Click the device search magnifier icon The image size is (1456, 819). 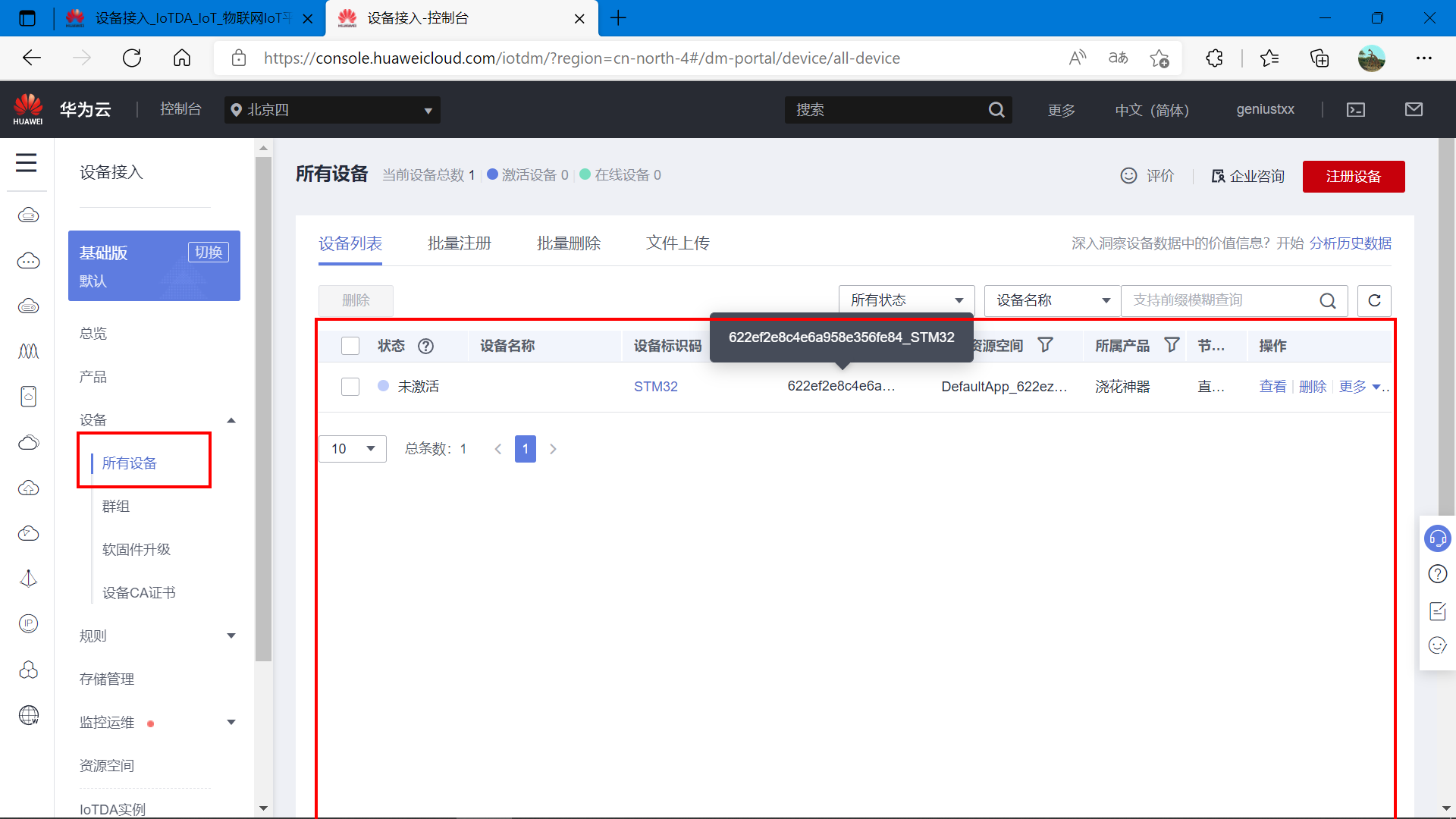pyautogui.click(x=1328, y=300)
